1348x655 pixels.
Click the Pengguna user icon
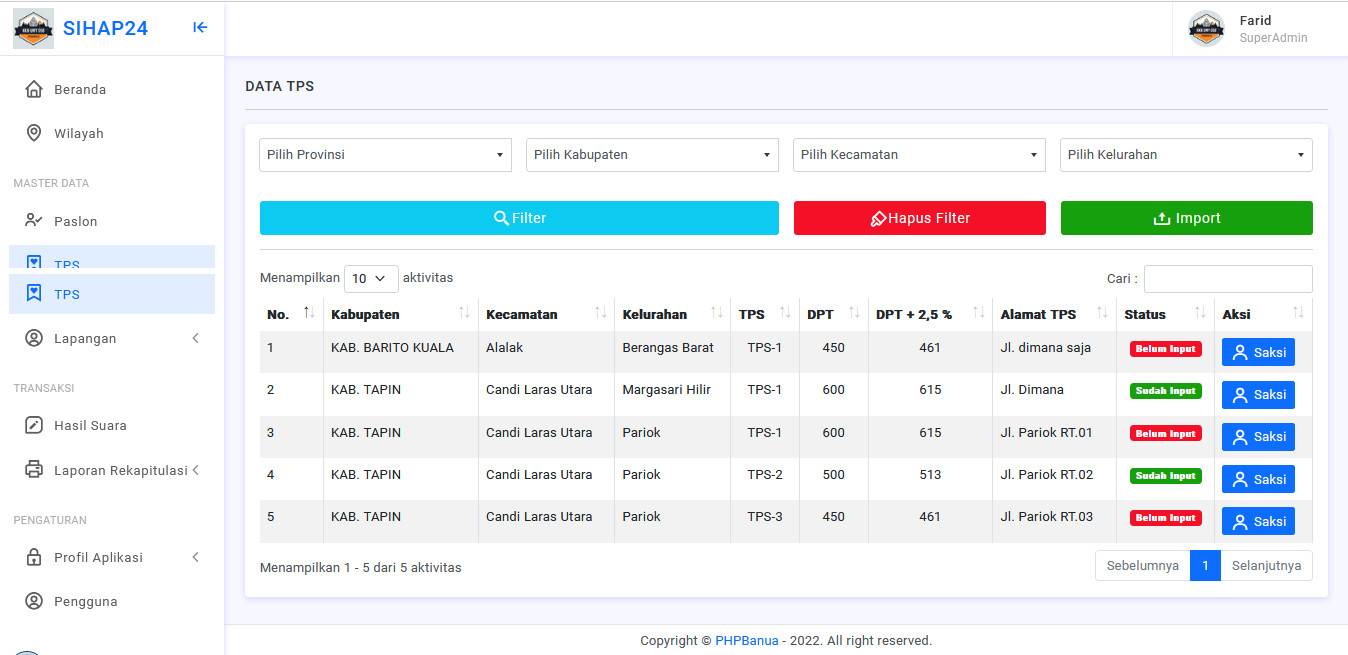(34, 601)
